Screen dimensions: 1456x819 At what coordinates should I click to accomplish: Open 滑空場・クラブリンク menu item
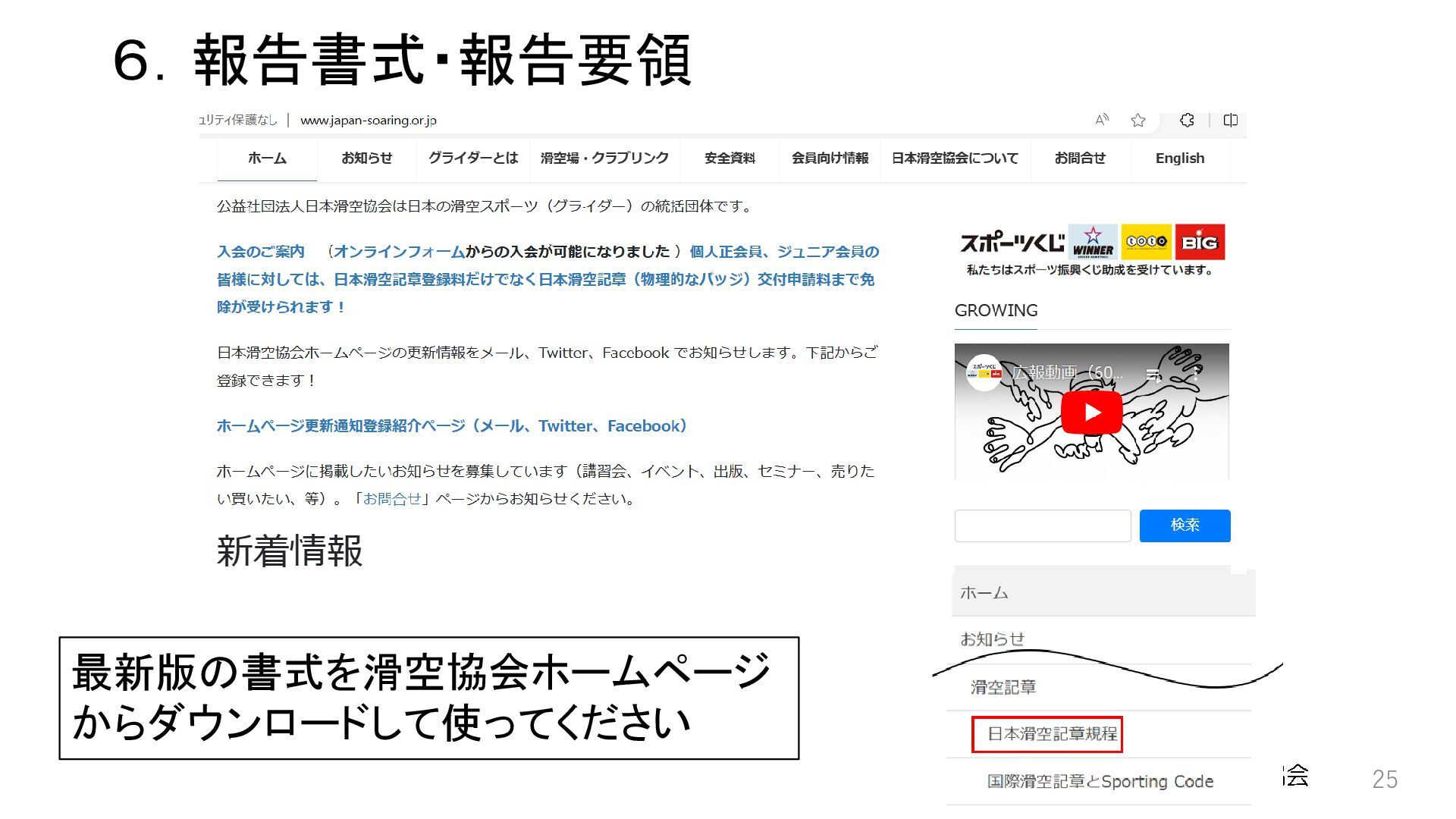[x=604, y=158]
